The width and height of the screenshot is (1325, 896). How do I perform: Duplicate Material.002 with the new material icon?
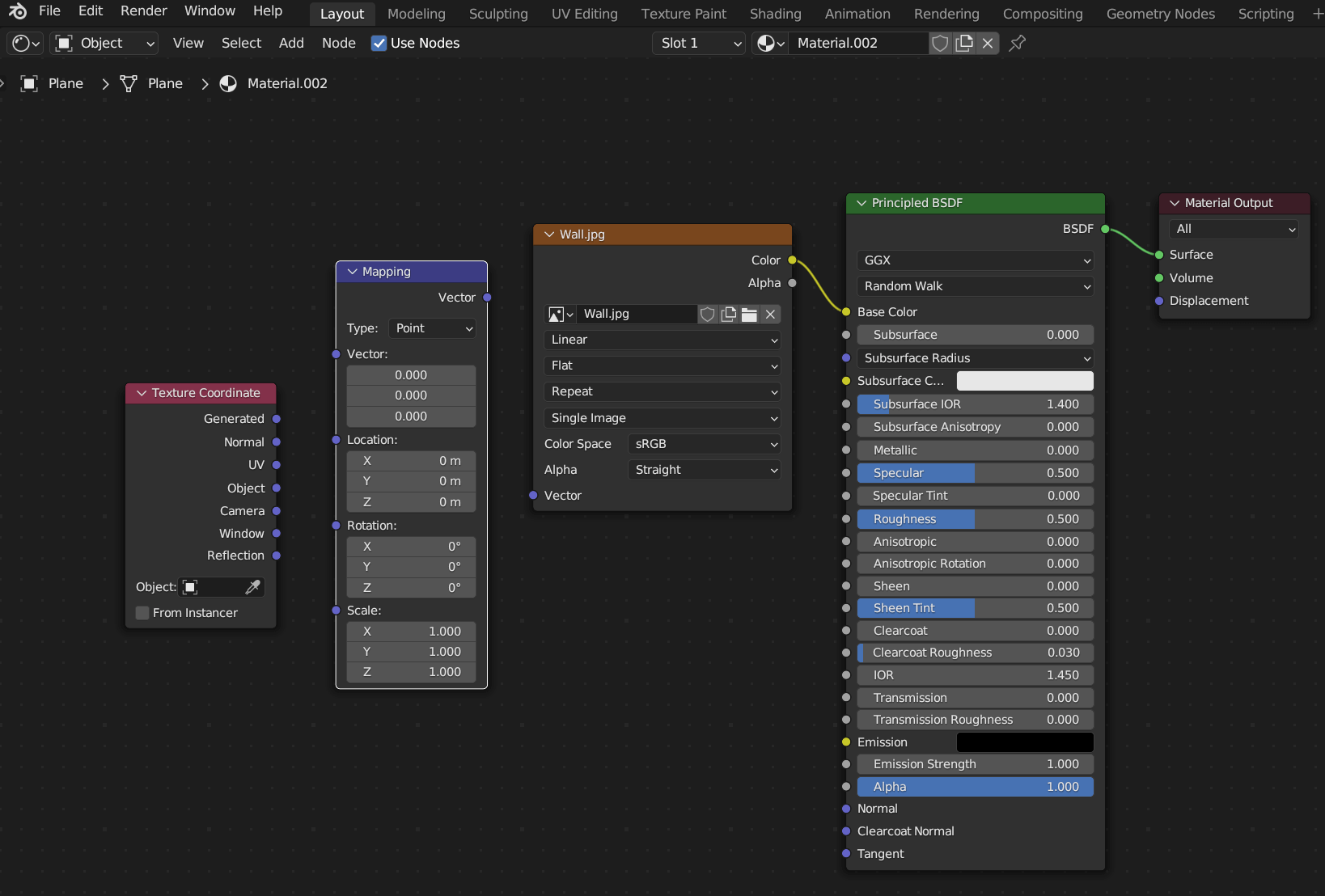pos(964,43)
